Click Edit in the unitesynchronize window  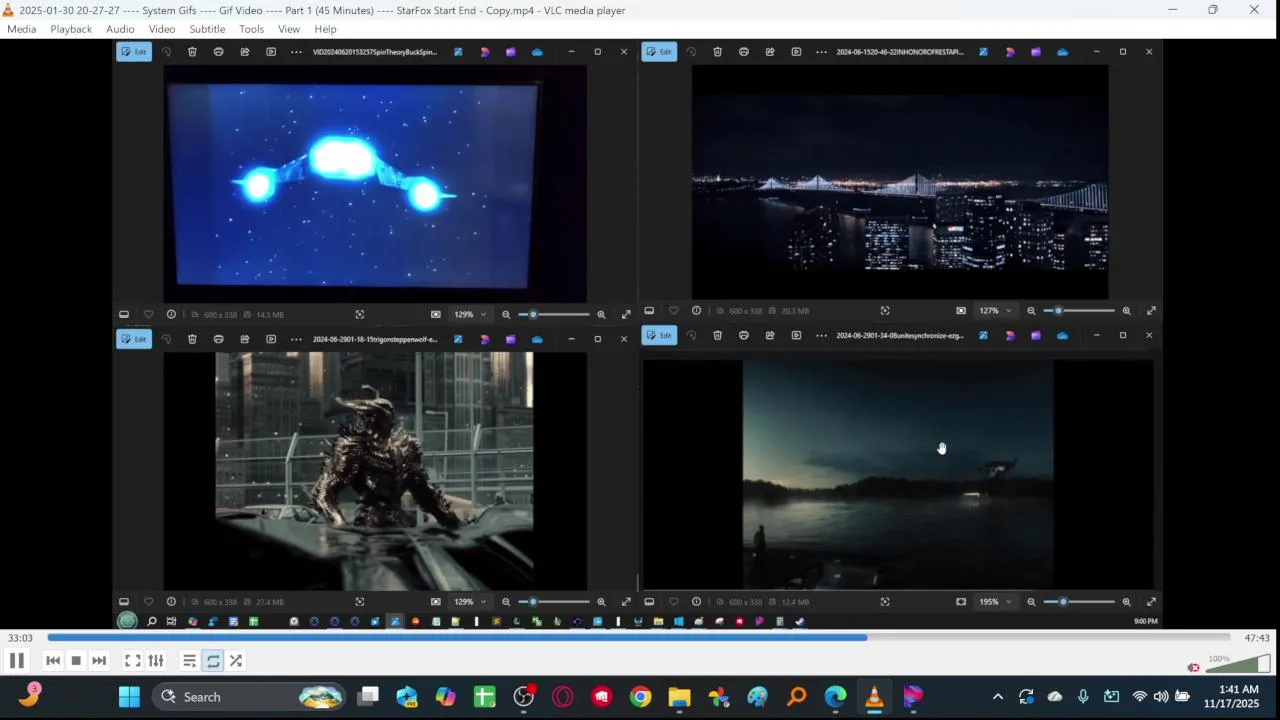click(x=659, y=335)
